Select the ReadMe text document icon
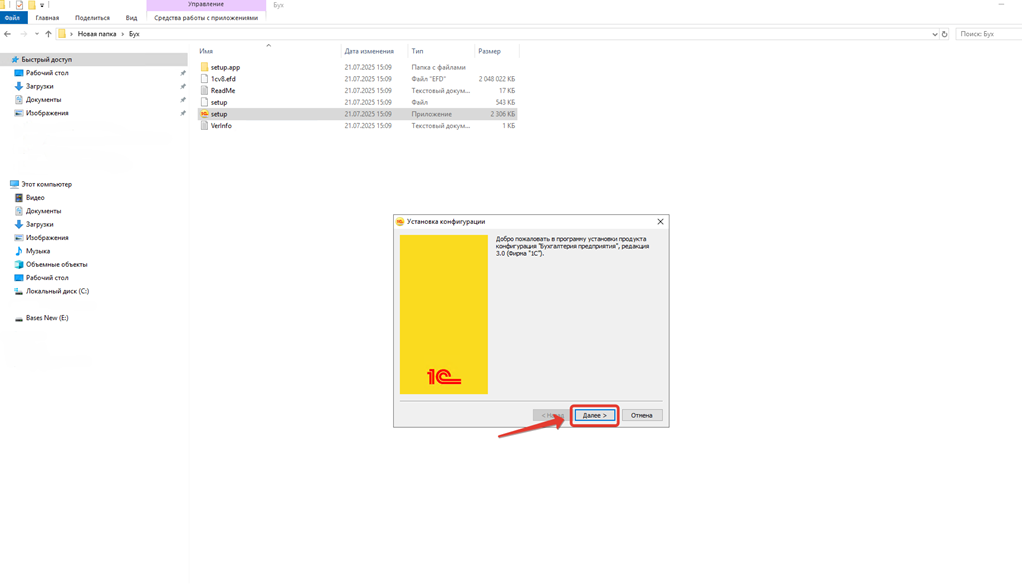Viewport: 1022px width, 584px height. click(204, 91)
